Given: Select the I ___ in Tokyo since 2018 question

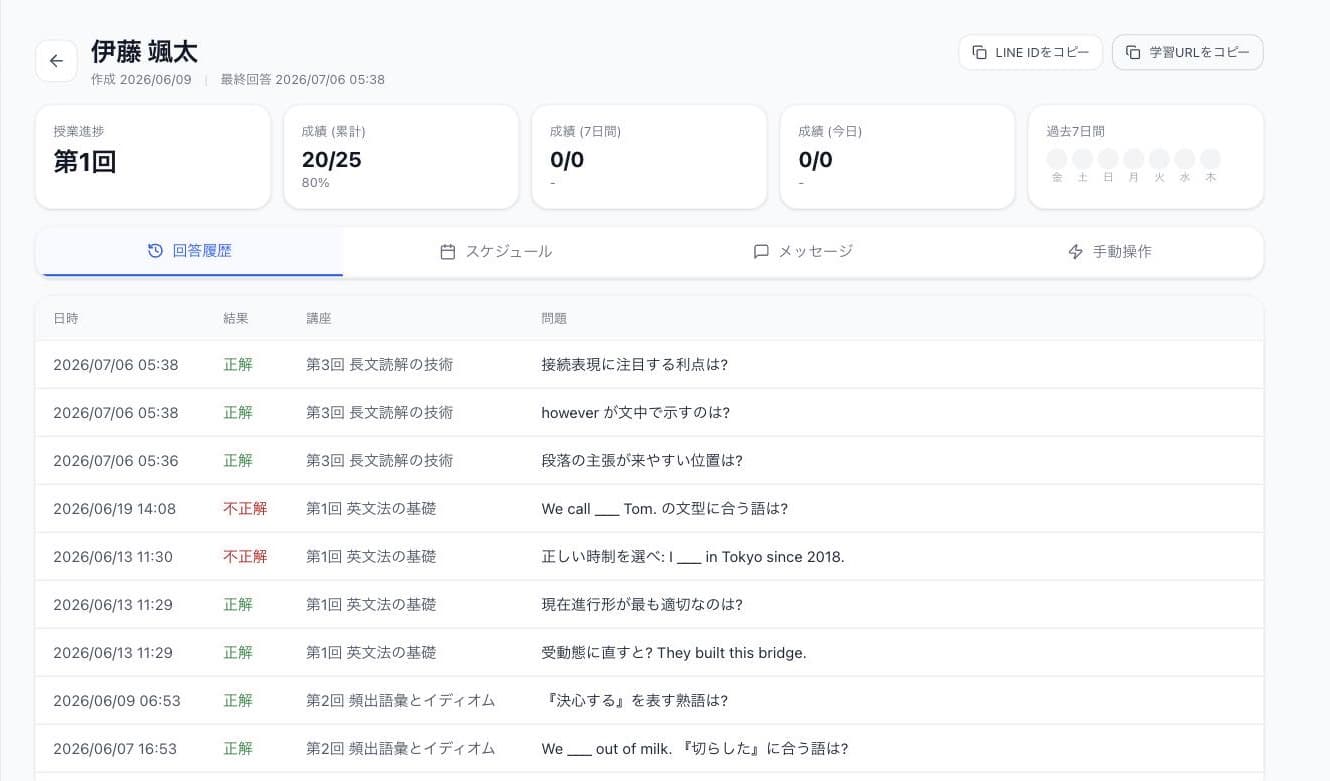Looking at the screenshot, I should tap(693, 557).
